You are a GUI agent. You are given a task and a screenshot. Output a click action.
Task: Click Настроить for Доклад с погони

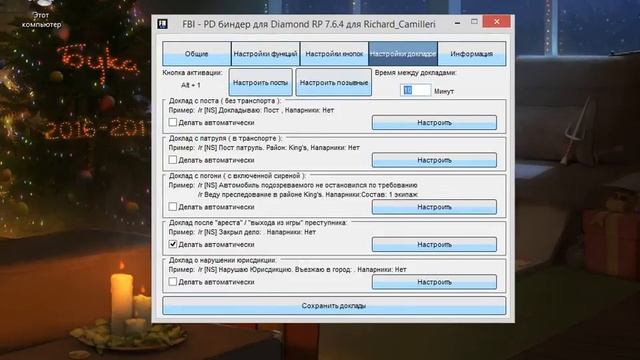[434, 207]
